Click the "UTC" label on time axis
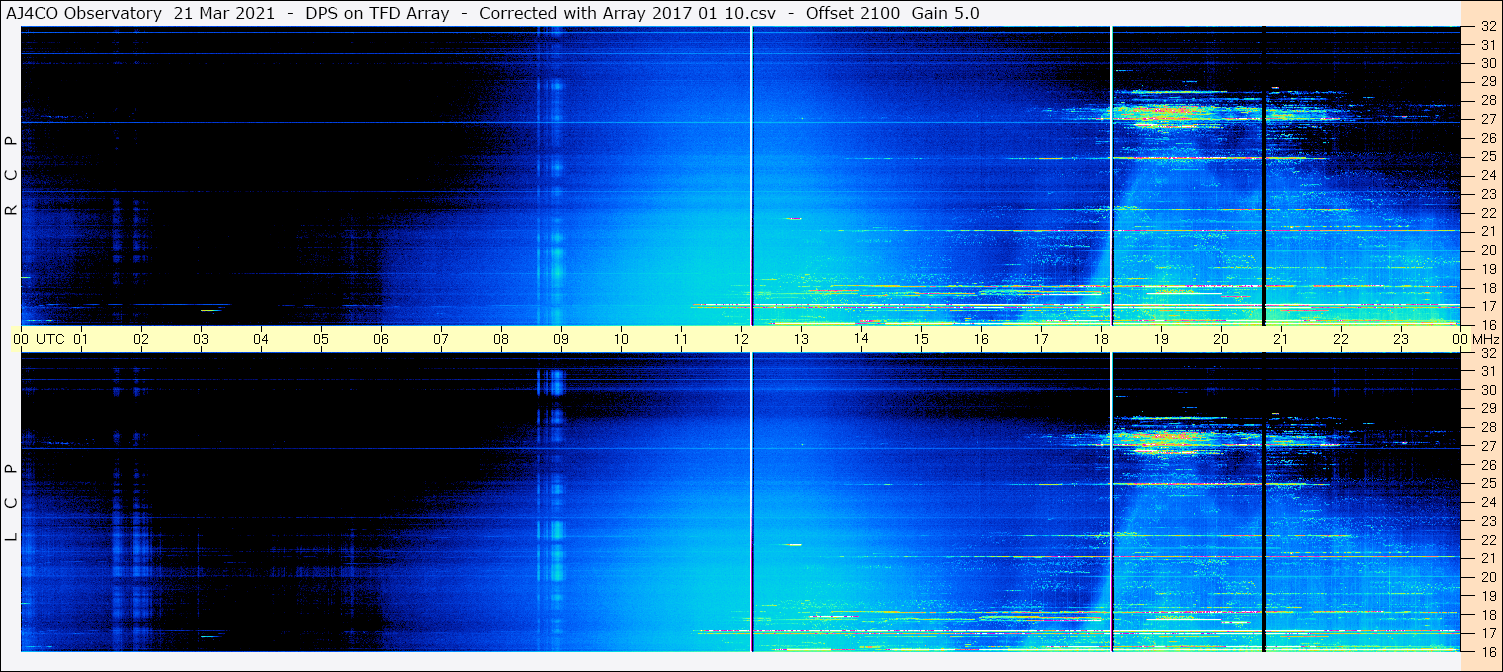Viewport: 1503px width, 672px height. 50,339
